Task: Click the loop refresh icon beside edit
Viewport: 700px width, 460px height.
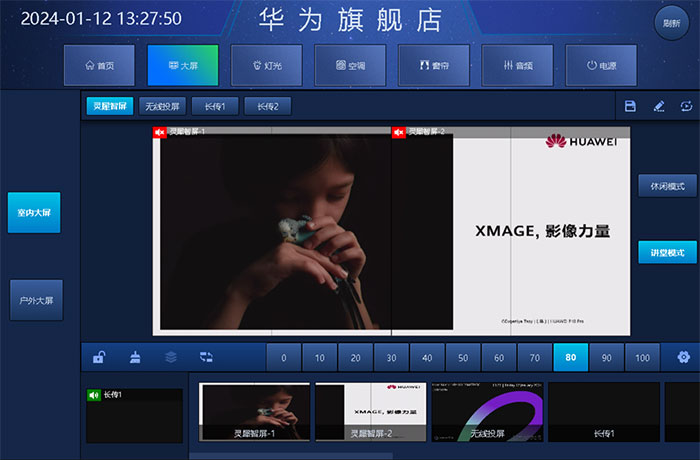Action: (686, 106)
